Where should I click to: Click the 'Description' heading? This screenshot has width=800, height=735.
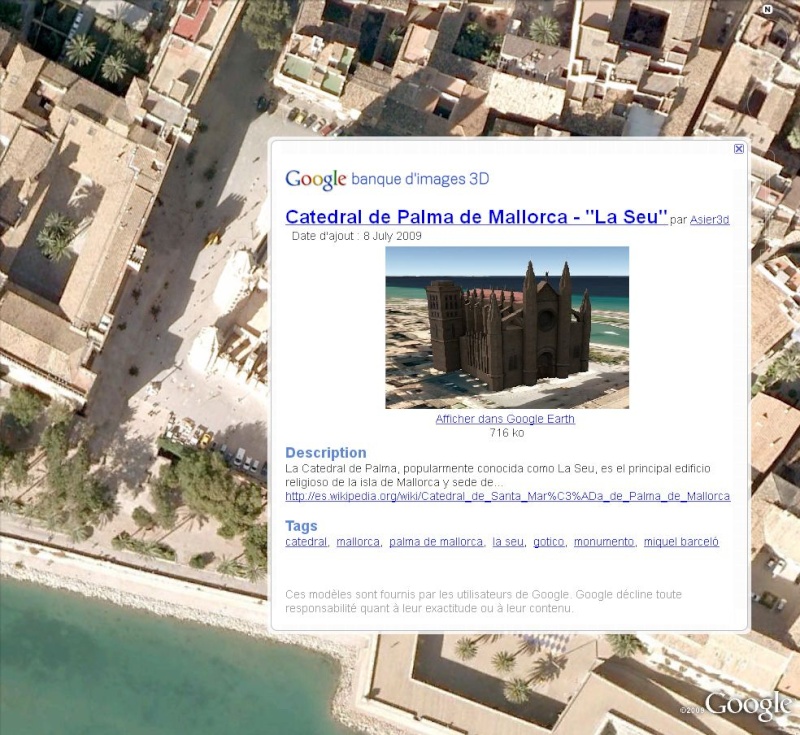326,453
